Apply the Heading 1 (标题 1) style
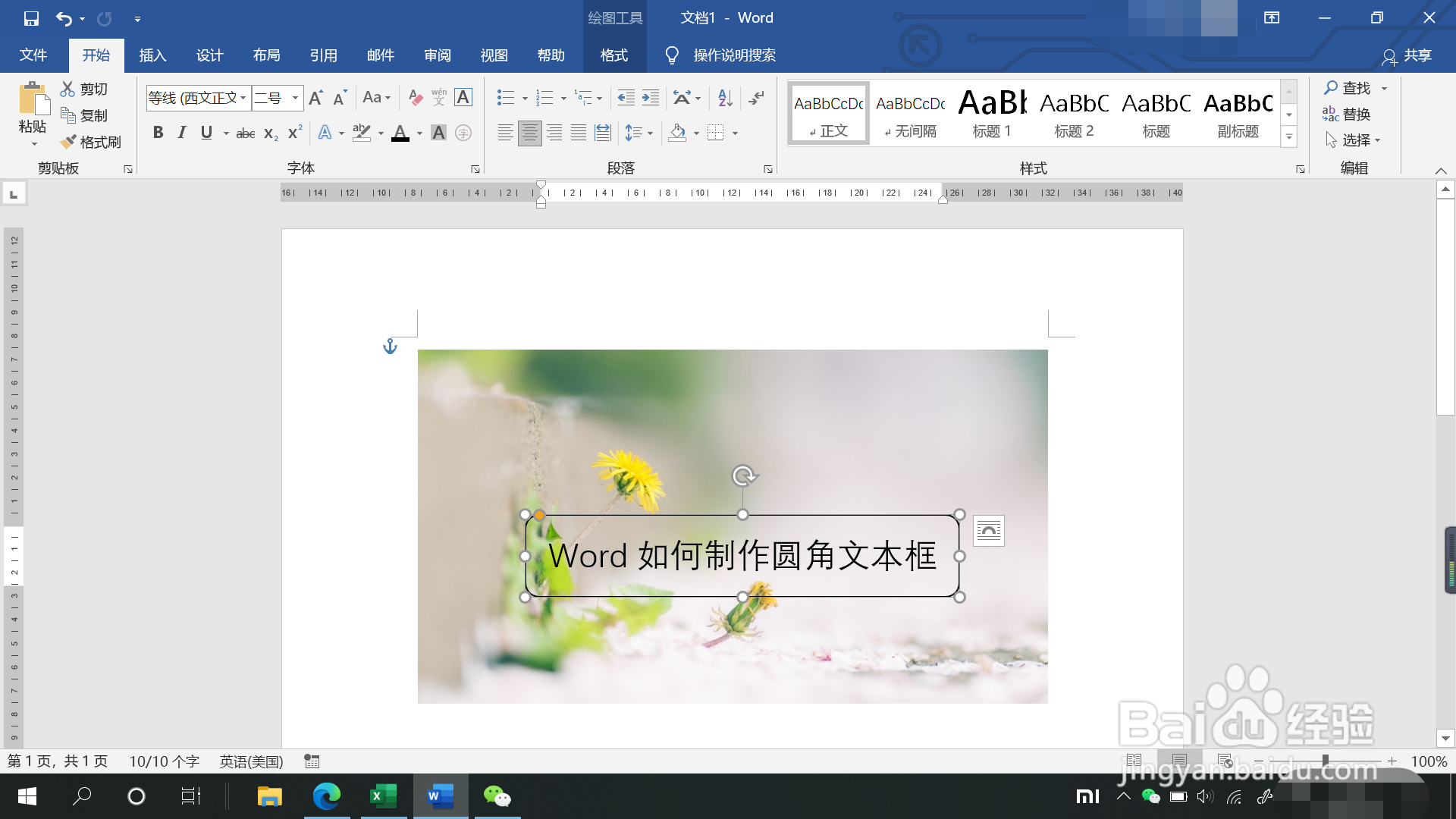This screenshot has width=1456, height=819. (993, 113)
